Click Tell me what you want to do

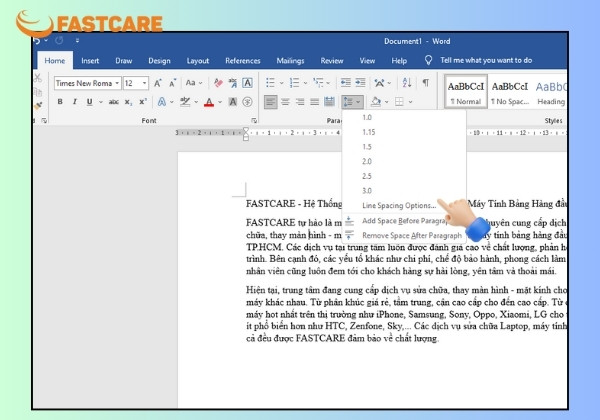point(486,60)
